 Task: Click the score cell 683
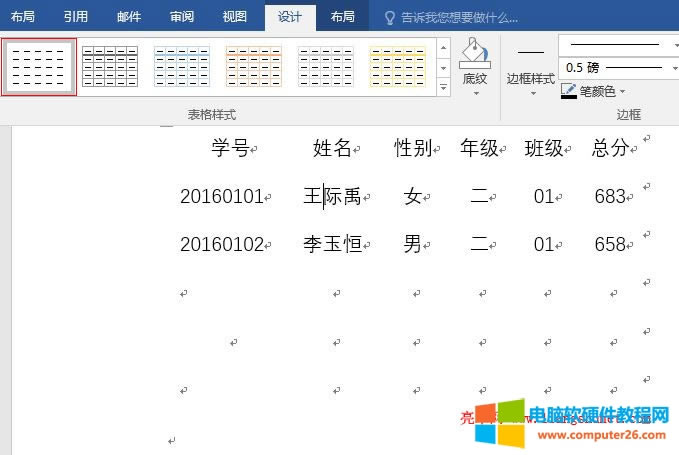pos(610,197)
